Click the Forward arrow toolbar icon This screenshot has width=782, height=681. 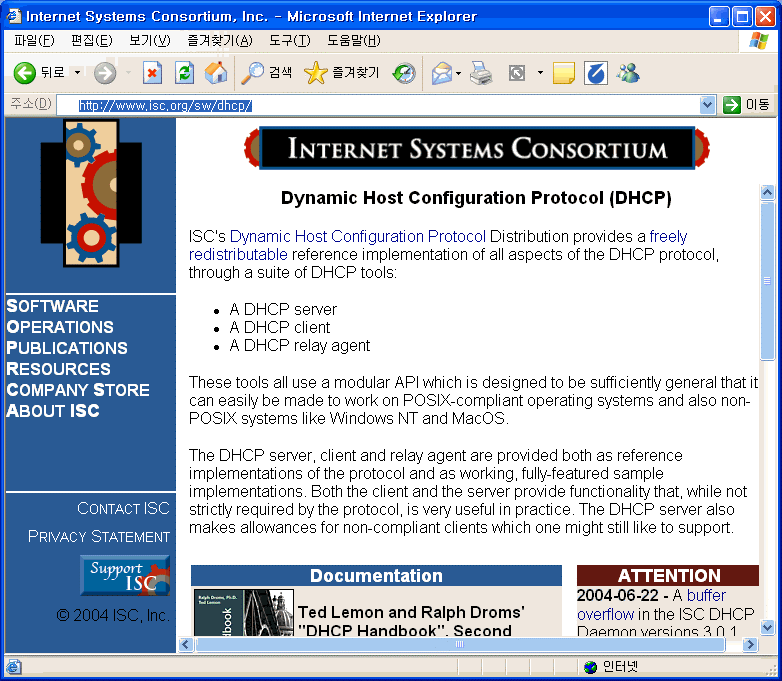click(105, 73)
